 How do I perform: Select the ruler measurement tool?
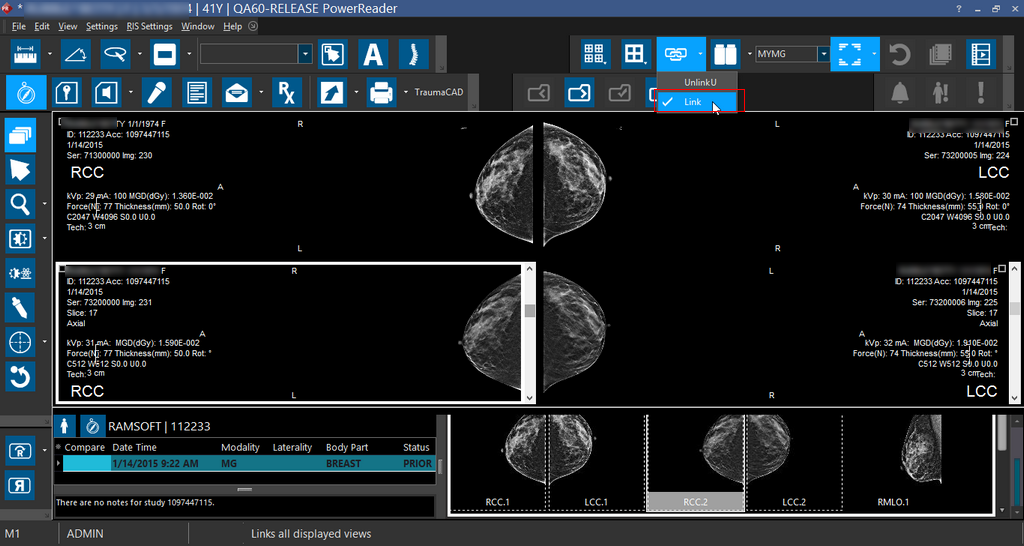tap(26, 53)
